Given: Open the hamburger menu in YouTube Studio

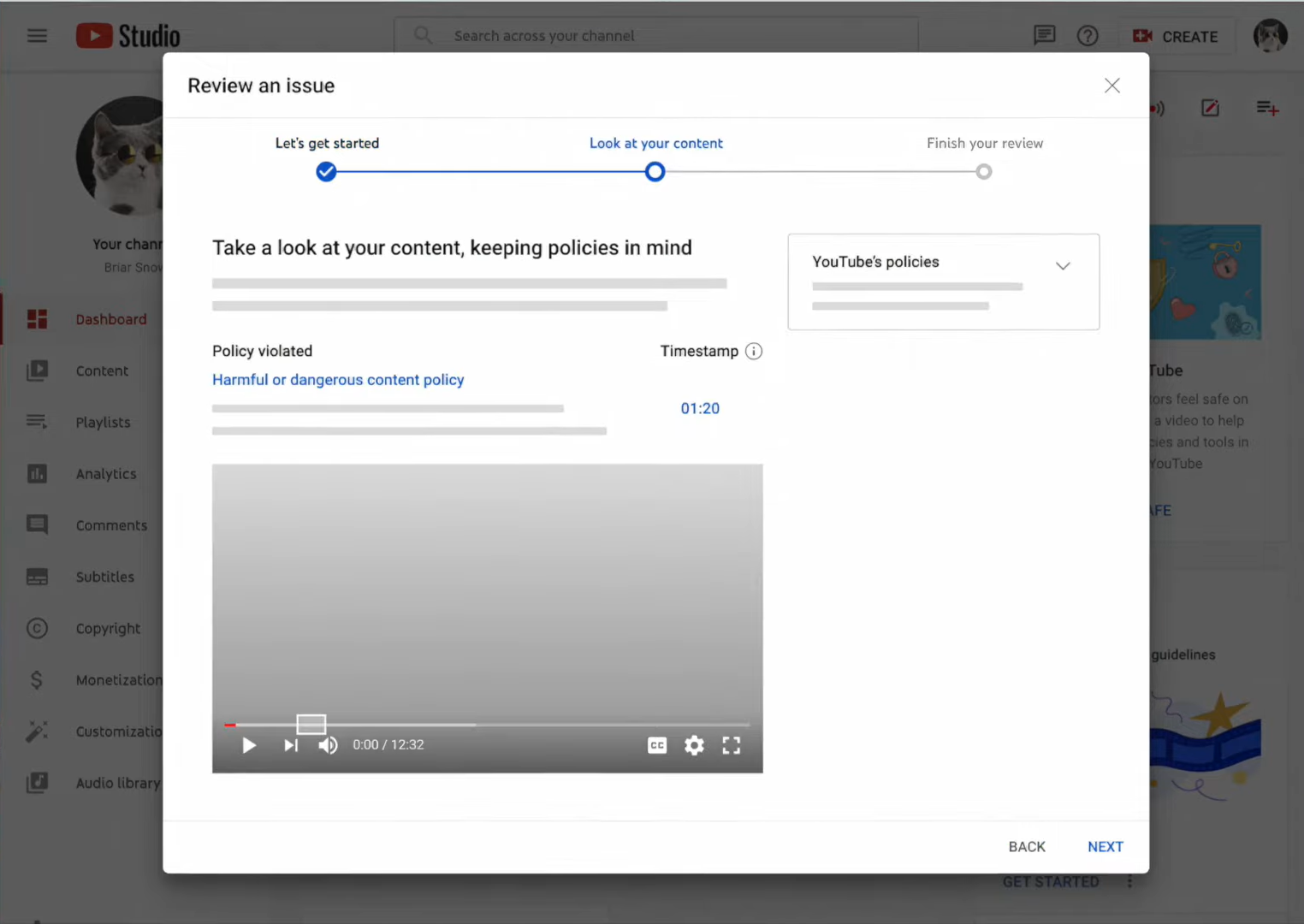Looking at the screenshot, I should [x=37, y=36].
